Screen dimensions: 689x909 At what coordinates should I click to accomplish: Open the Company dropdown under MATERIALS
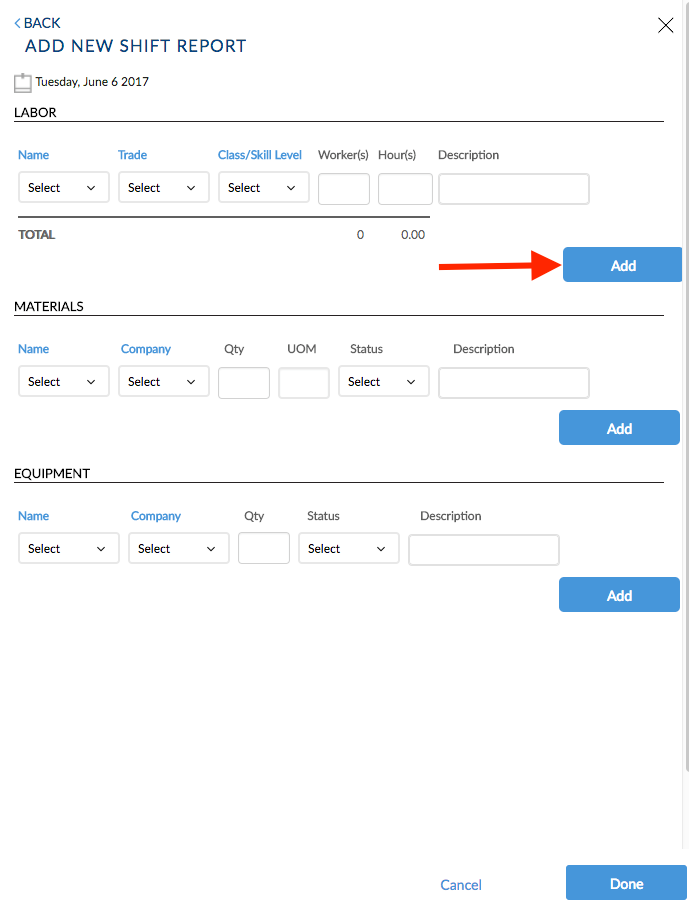pos(163,381)
